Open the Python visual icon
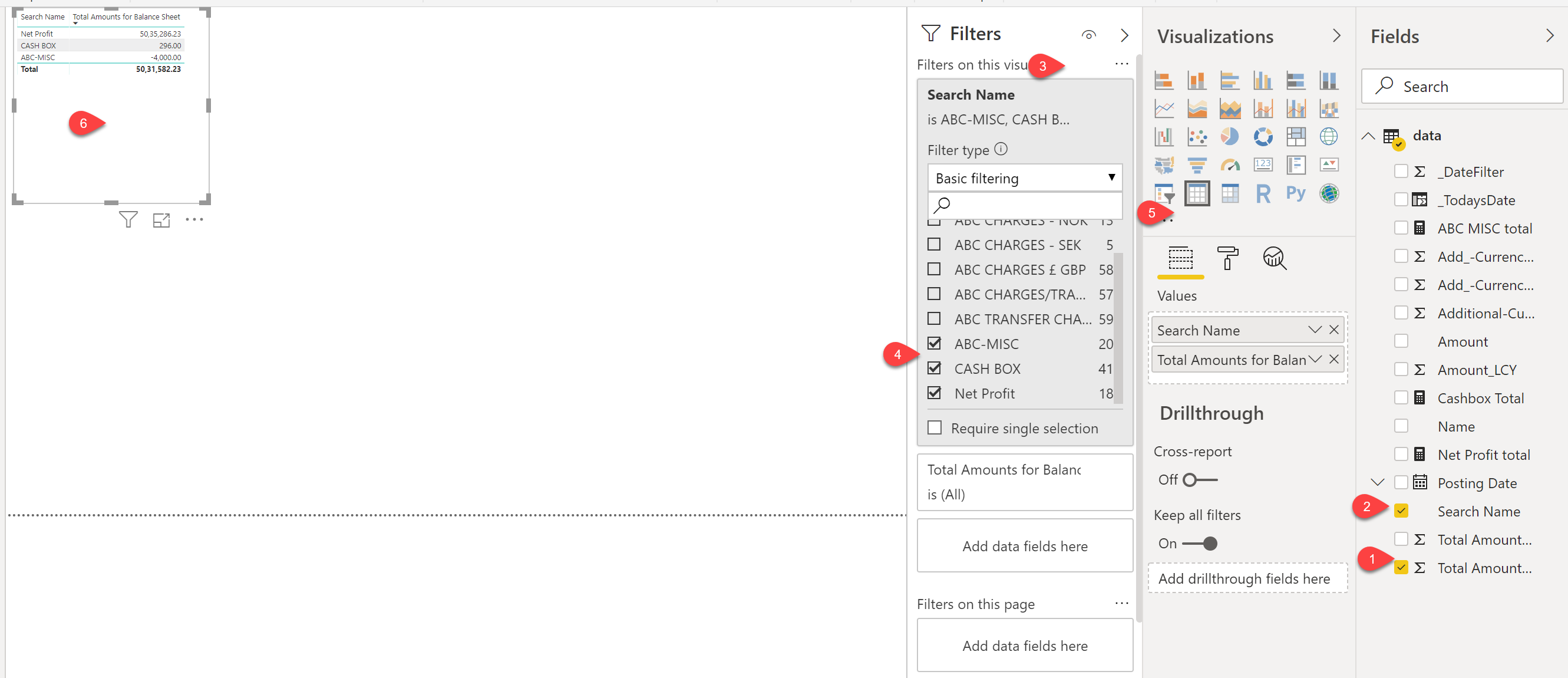The width and height of the screenshot is (1568, 678). pyautogui.click(x=1295, y=193)
